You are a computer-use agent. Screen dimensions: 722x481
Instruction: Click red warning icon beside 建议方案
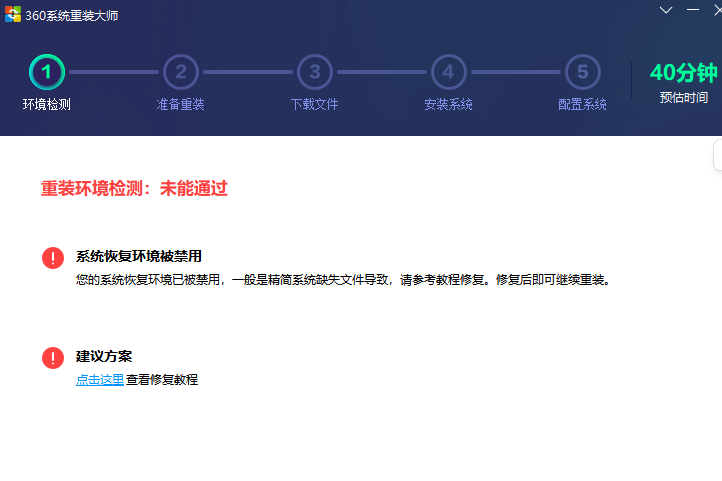tap(53, 358)
